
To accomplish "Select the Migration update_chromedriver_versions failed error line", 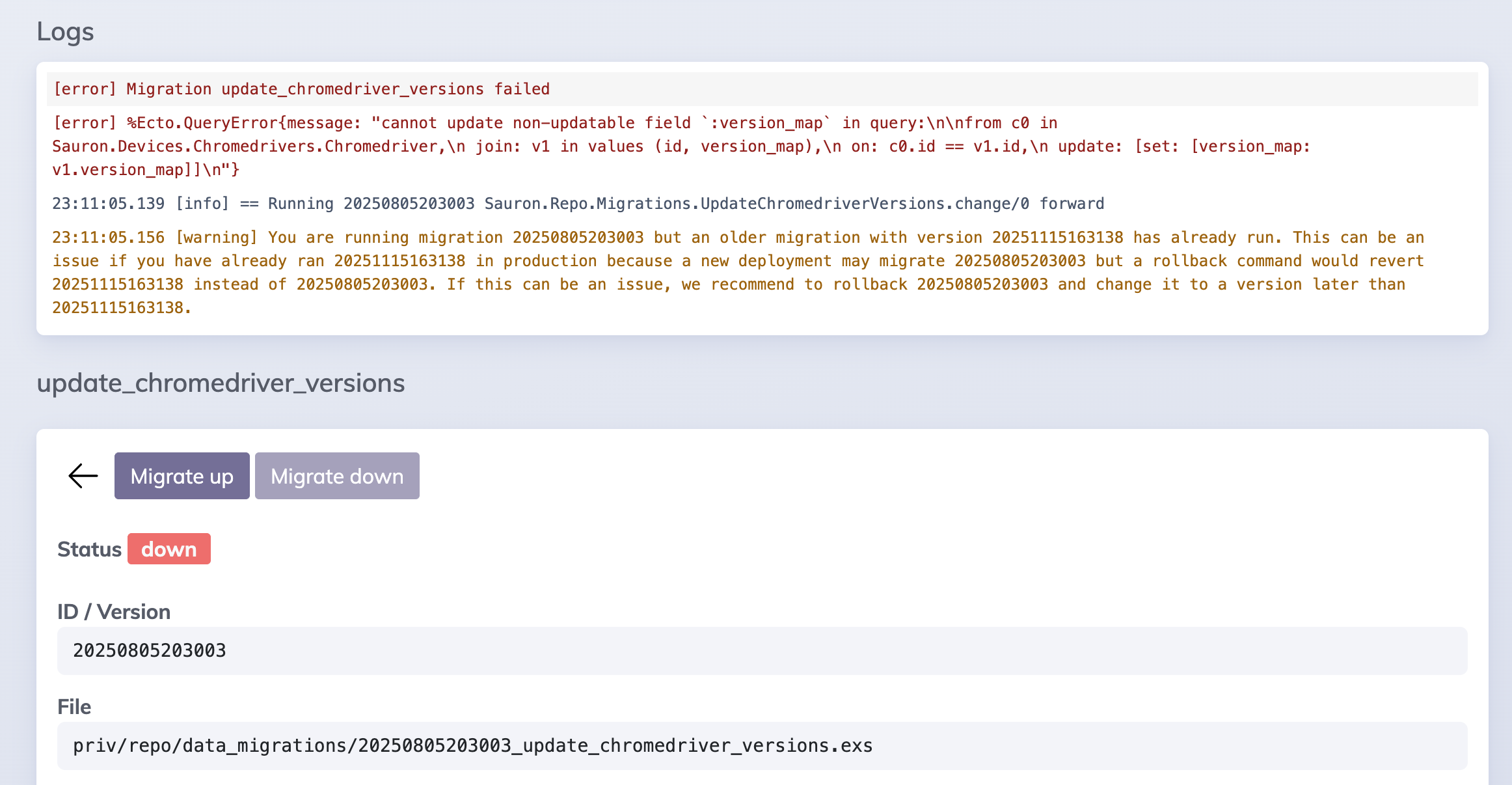I will coord(301,89).
